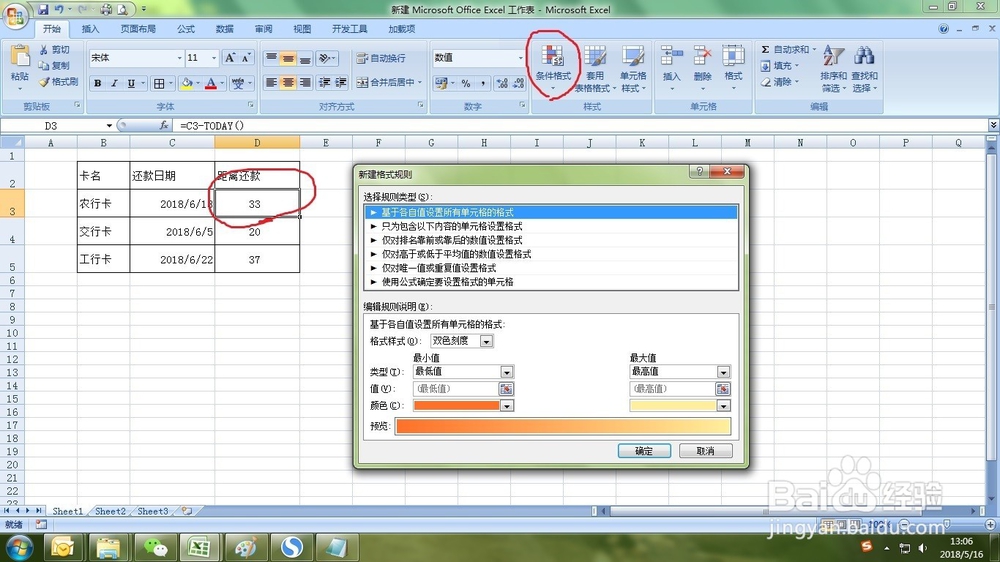Viewport: 1000px width, 562px height.
Task: Click the font color A icon
Action: [x=210, y=83]
